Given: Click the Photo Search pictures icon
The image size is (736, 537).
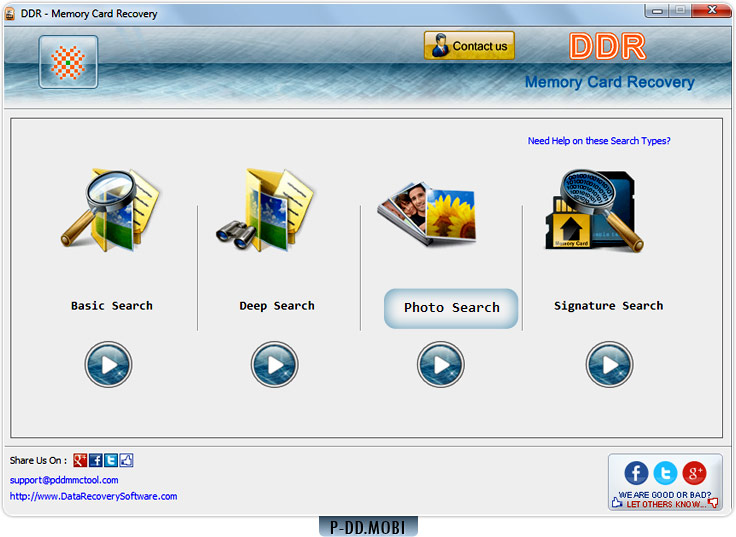Looking at the screenshot, I should coord(427,214).
